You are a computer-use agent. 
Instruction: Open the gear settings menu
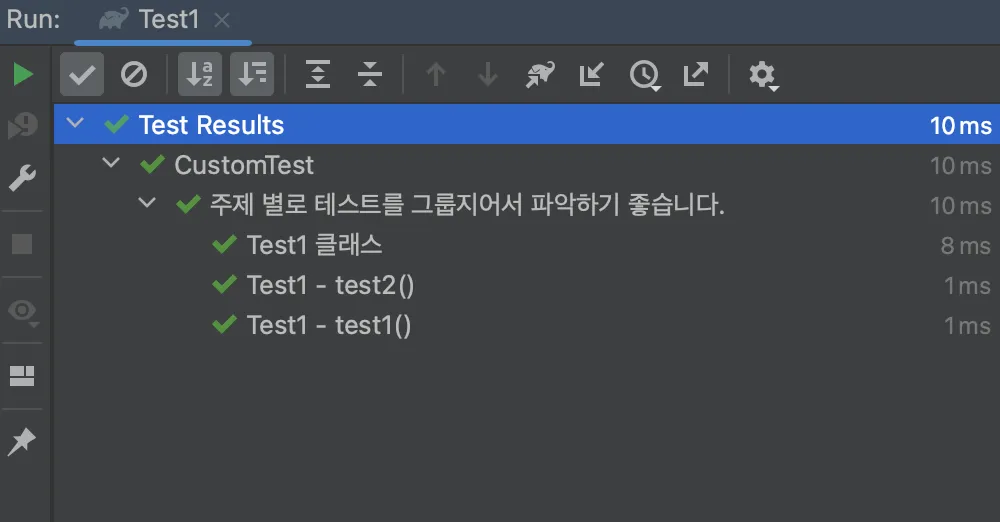(x=763, y=76)
